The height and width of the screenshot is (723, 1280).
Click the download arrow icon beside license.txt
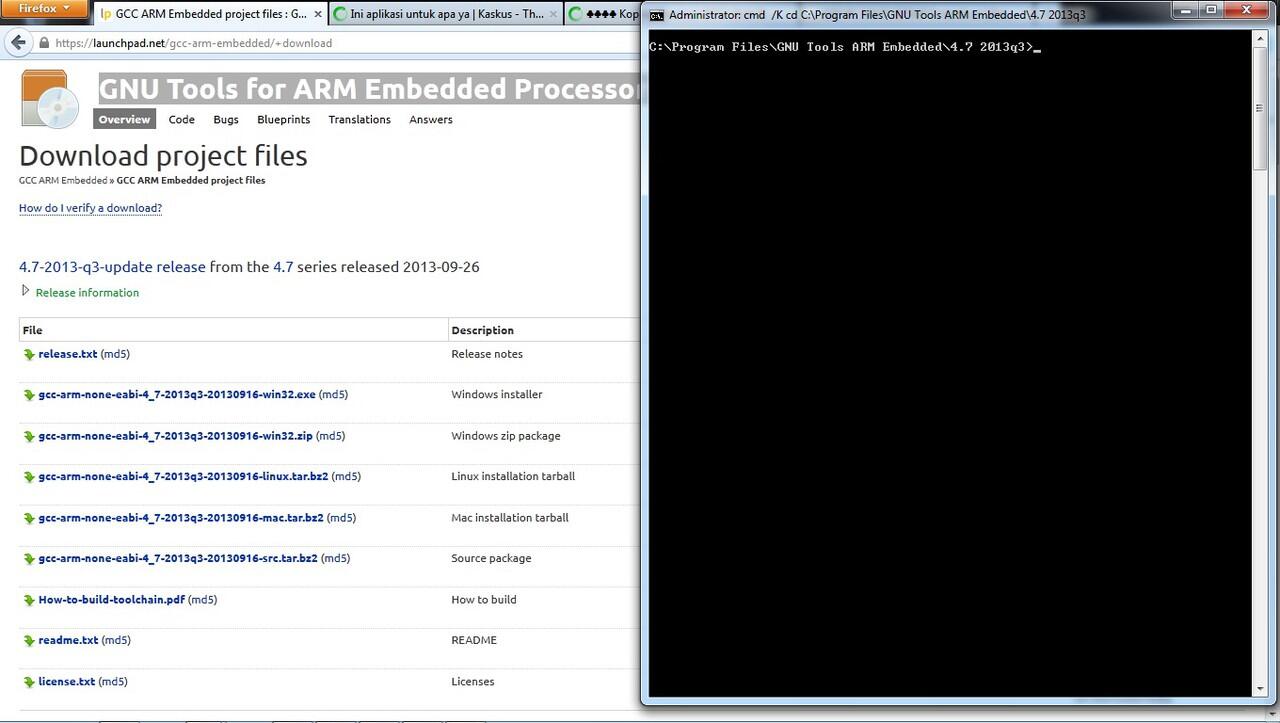29,682
